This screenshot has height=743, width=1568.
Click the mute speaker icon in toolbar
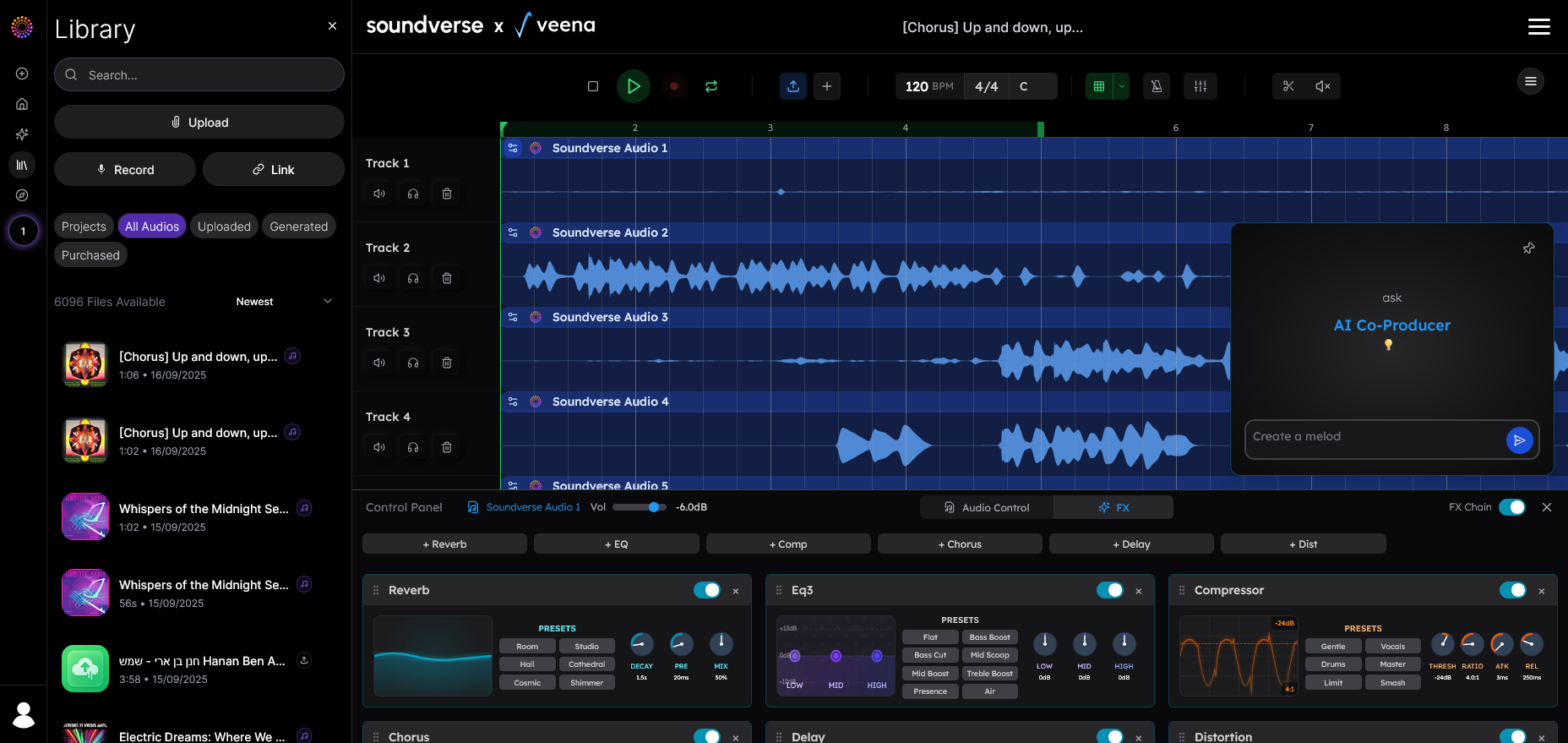click(x=1323, y=86)
